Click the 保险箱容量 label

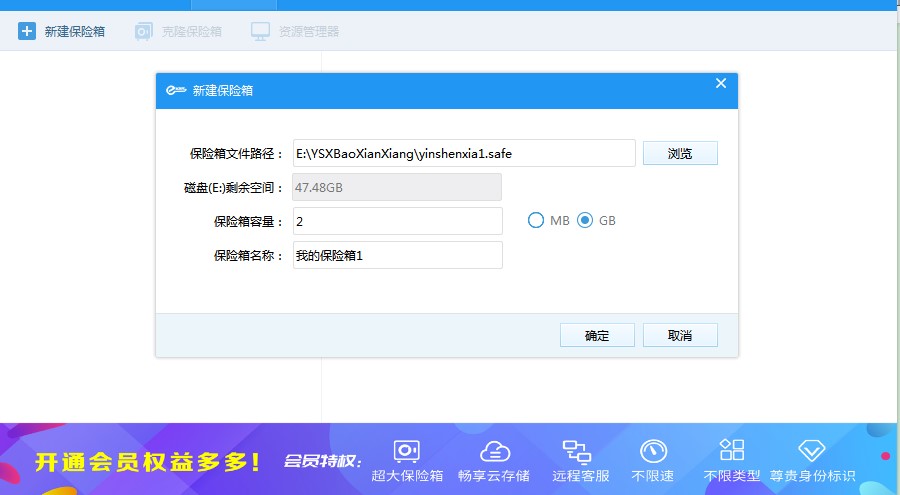(x=249, y=222)
